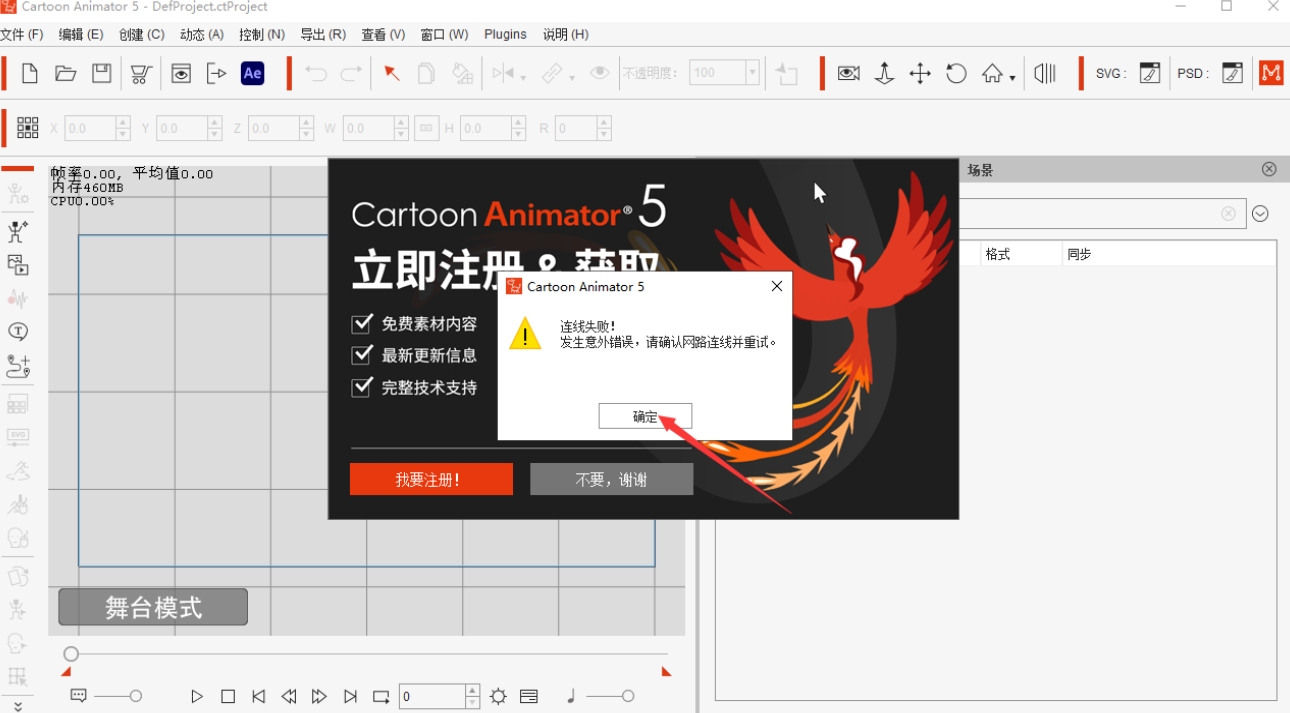Uncheck the 最新更新信息 checkbox
This screenshot has height=713, width=1290.
[362, 355]
